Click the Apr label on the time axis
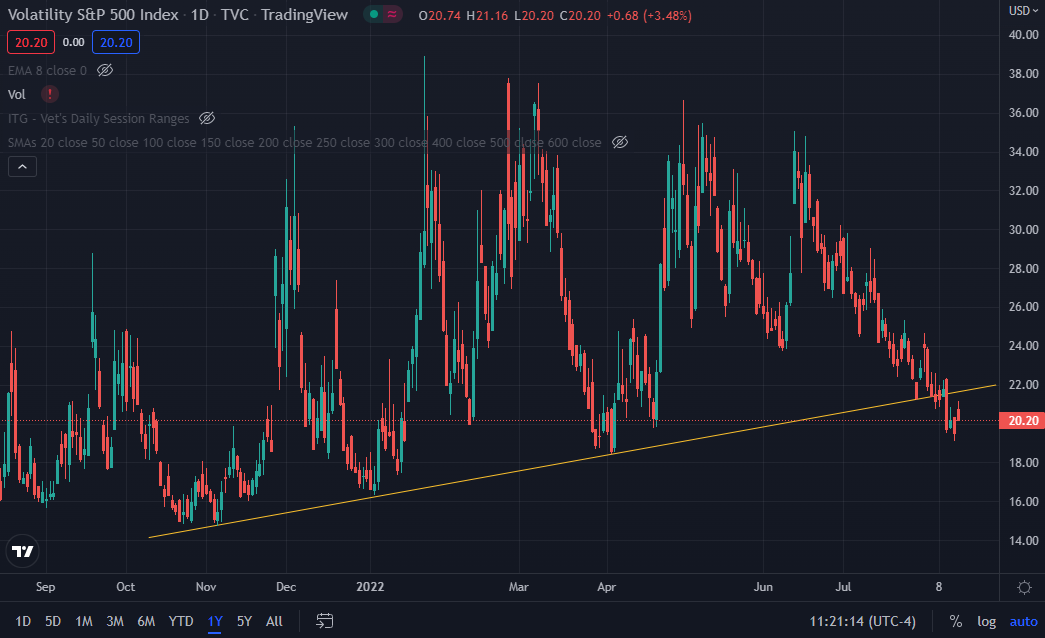 [x=606, y=587]
